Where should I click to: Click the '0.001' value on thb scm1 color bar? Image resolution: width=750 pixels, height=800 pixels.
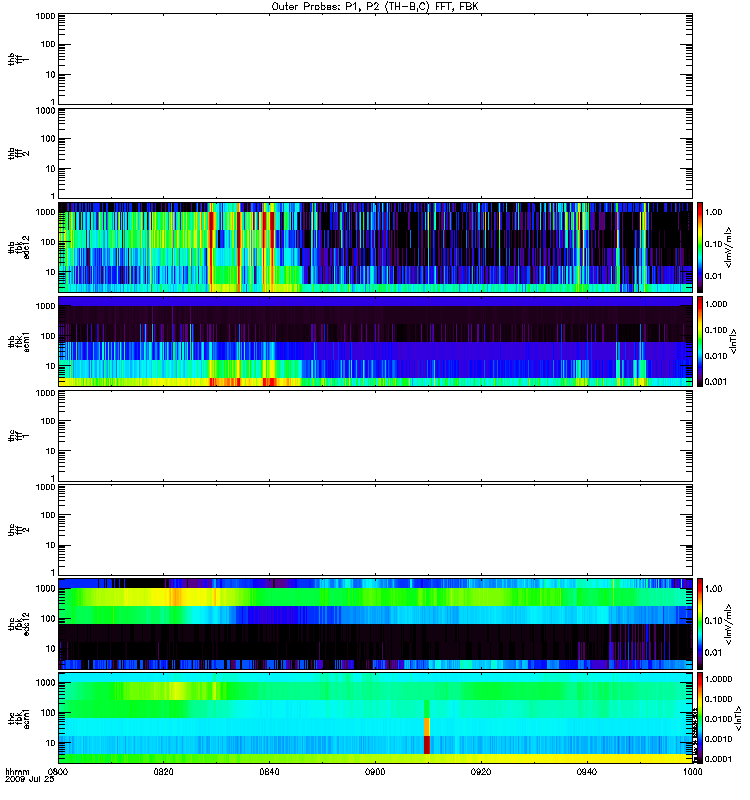[x=716, y=382]
